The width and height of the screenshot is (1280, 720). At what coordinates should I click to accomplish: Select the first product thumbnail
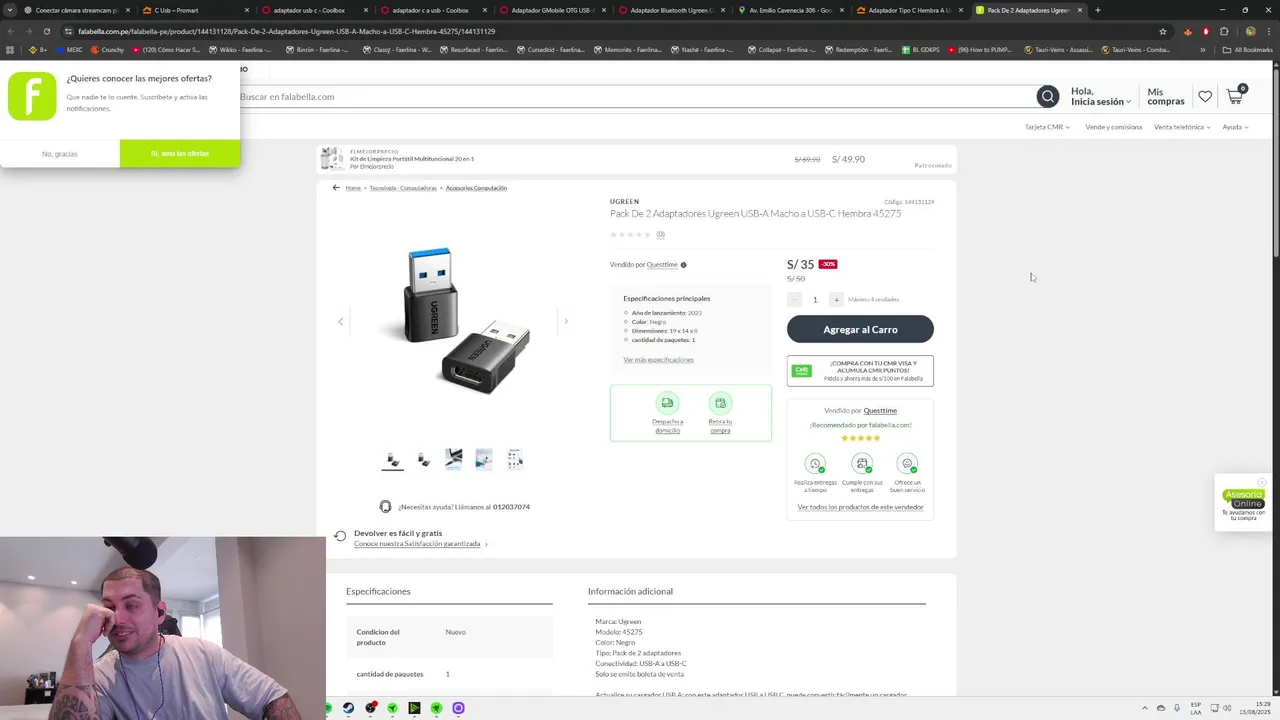pyautogui.click(x=393, y=459)
